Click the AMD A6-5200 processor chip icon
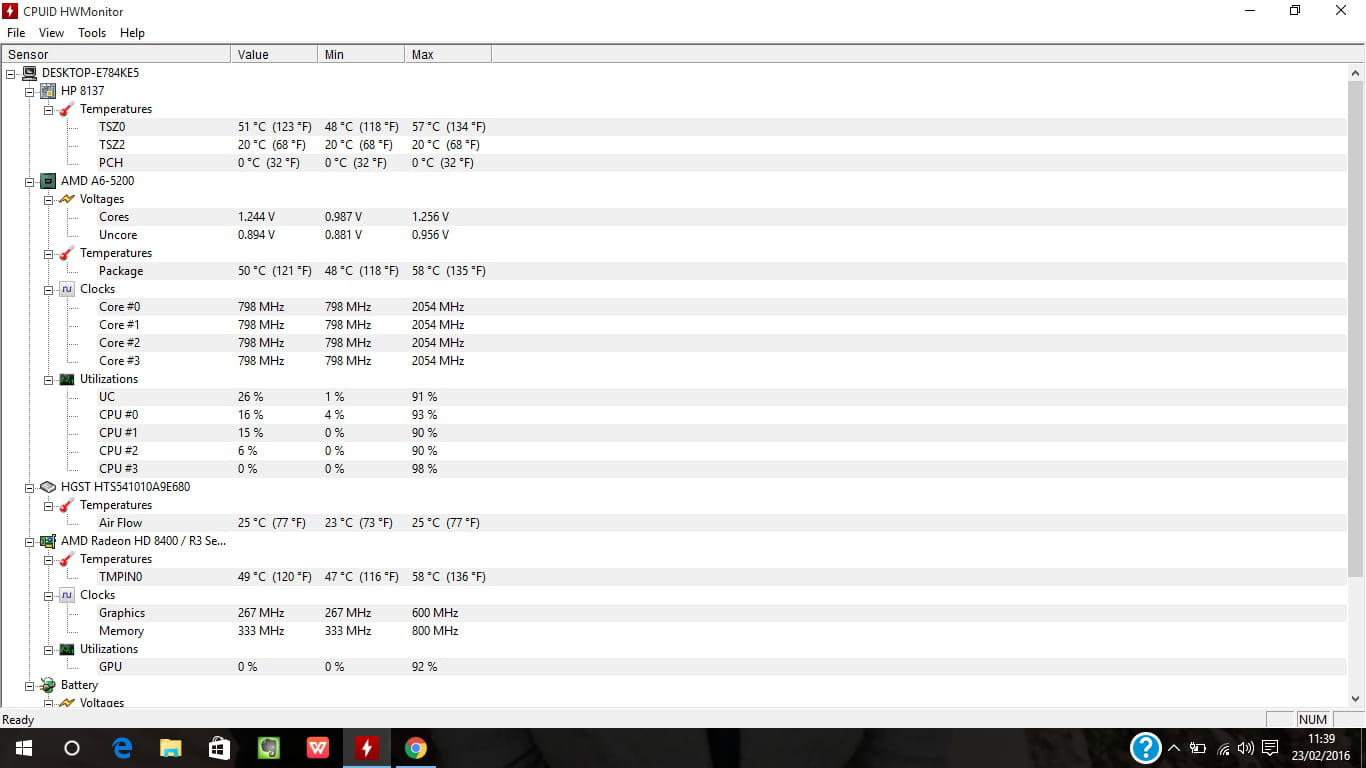The height and width of the screenshot is (768, 1366). [x=47, y=181]
